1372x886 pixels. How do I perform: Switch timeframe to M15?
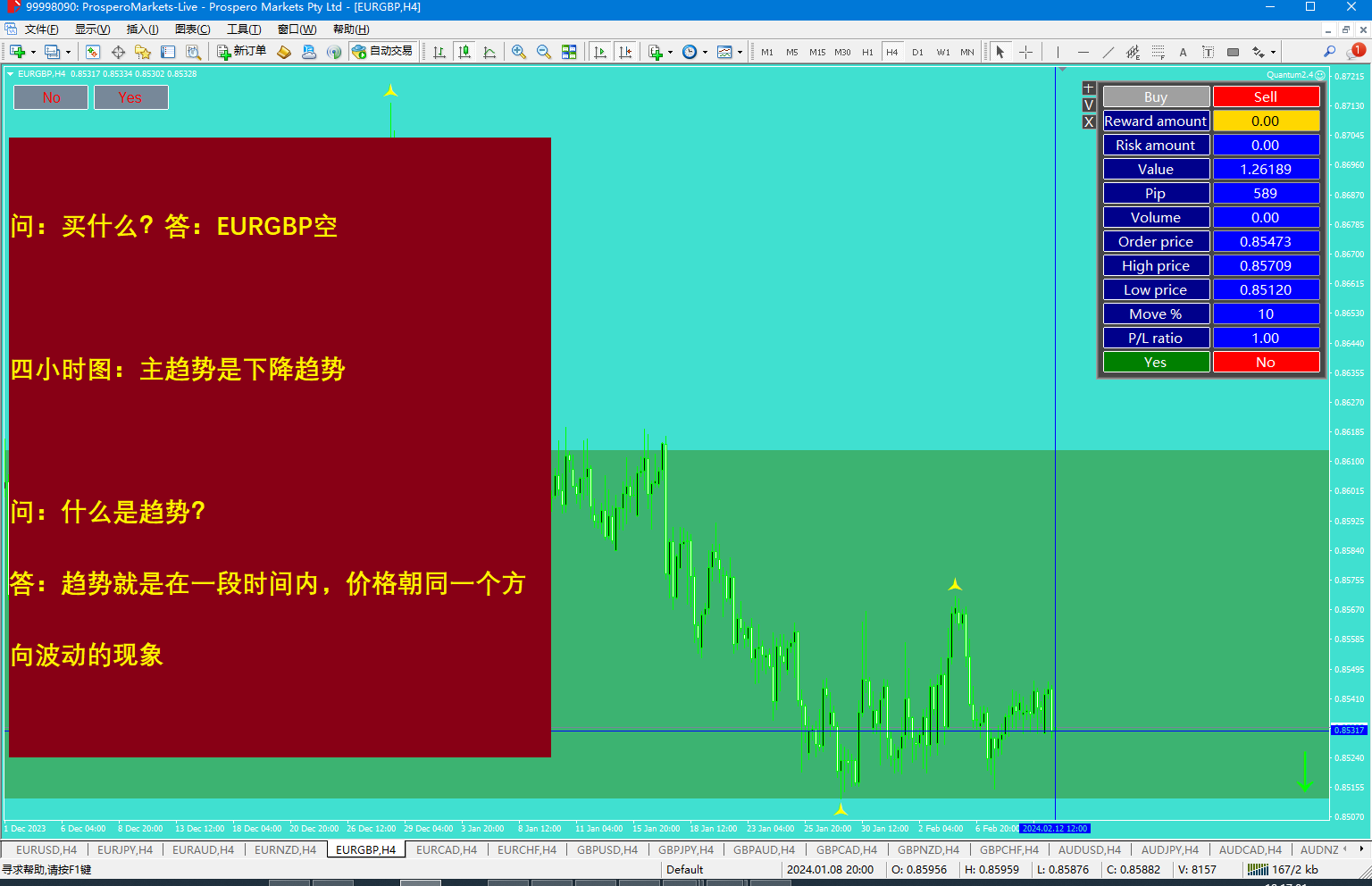point(817,52)
